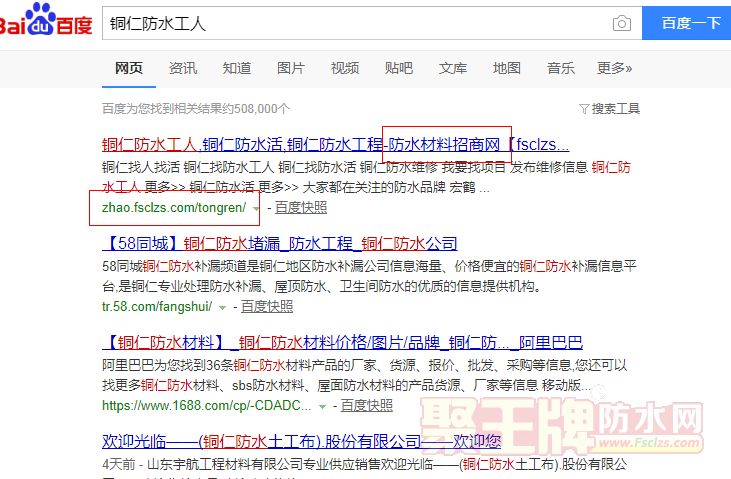Open the 欢迎光临——(铜仁防水土工布) result

(301, 441)
